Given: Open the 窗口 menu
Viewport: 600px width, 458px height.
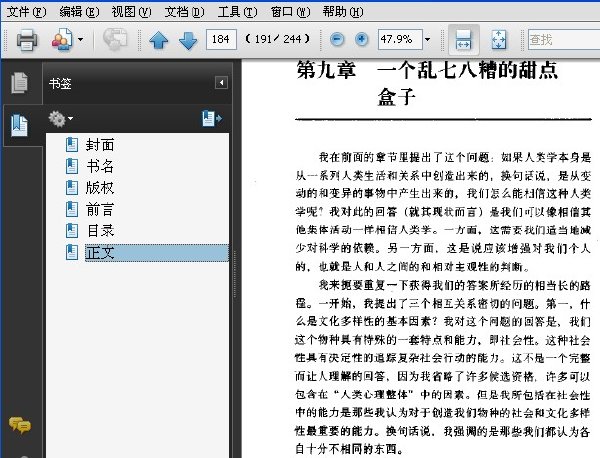Looking at the screenshot, I should 290,12.
